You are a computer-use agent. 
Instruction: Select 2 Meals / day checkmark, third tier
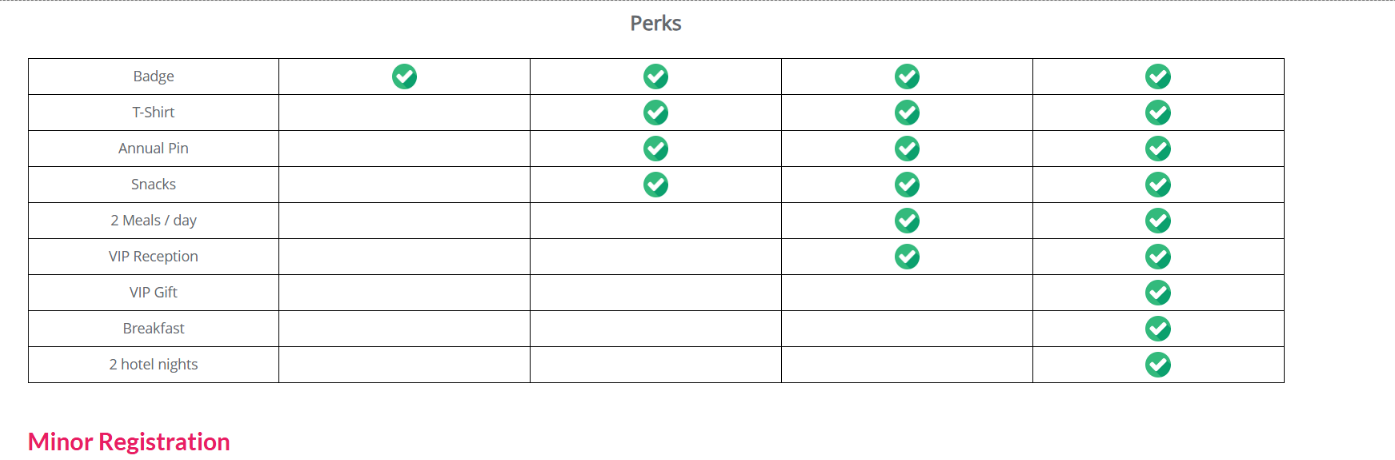[x=907, y=220]
